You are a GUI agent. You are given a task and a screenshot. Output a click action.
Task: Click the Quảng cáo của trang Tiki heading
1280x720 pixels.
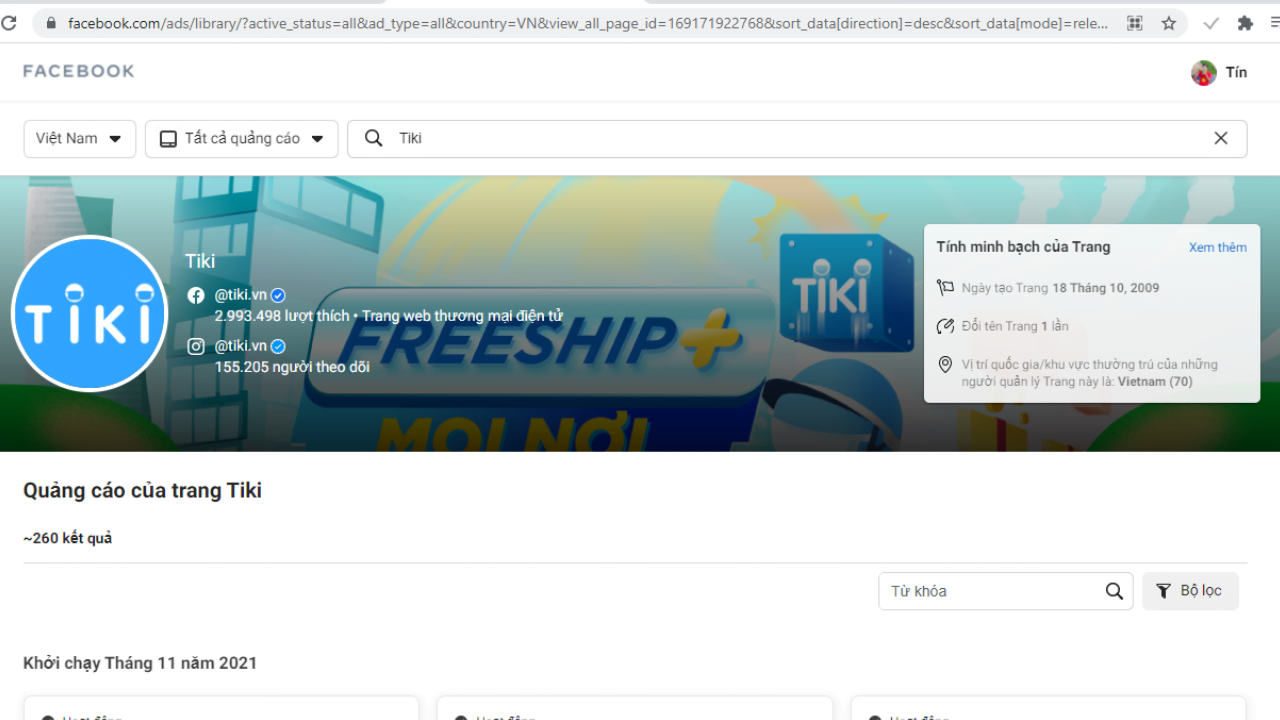[142, 490]
